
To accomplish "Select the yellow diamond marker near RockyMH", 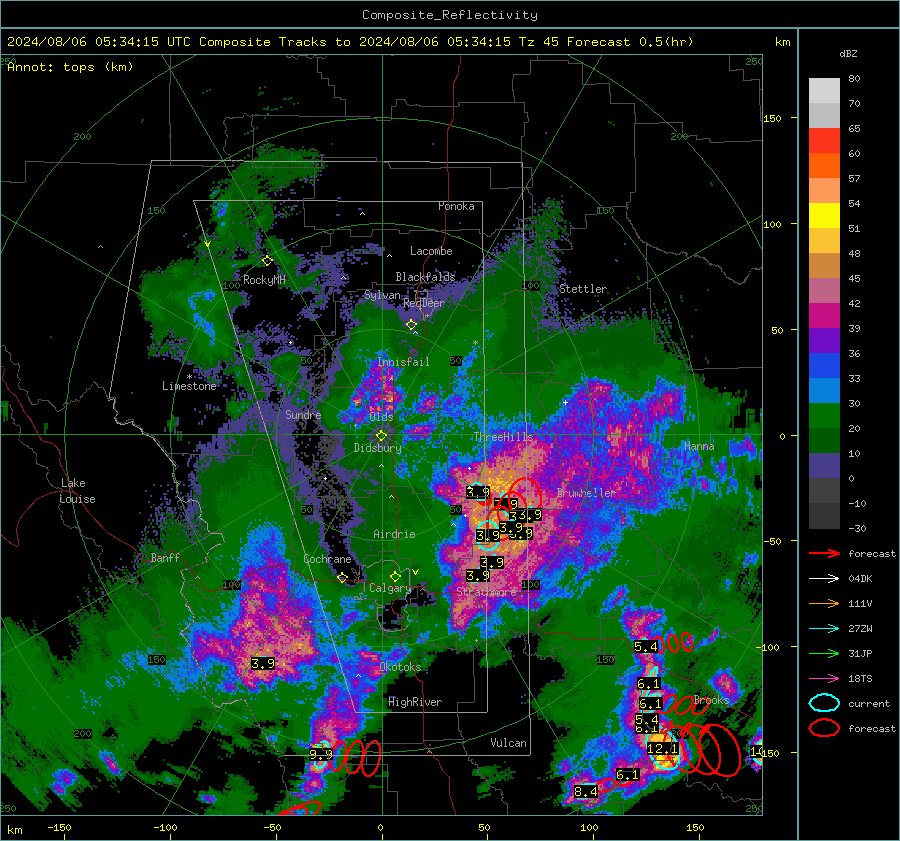I will coord(267,261).
